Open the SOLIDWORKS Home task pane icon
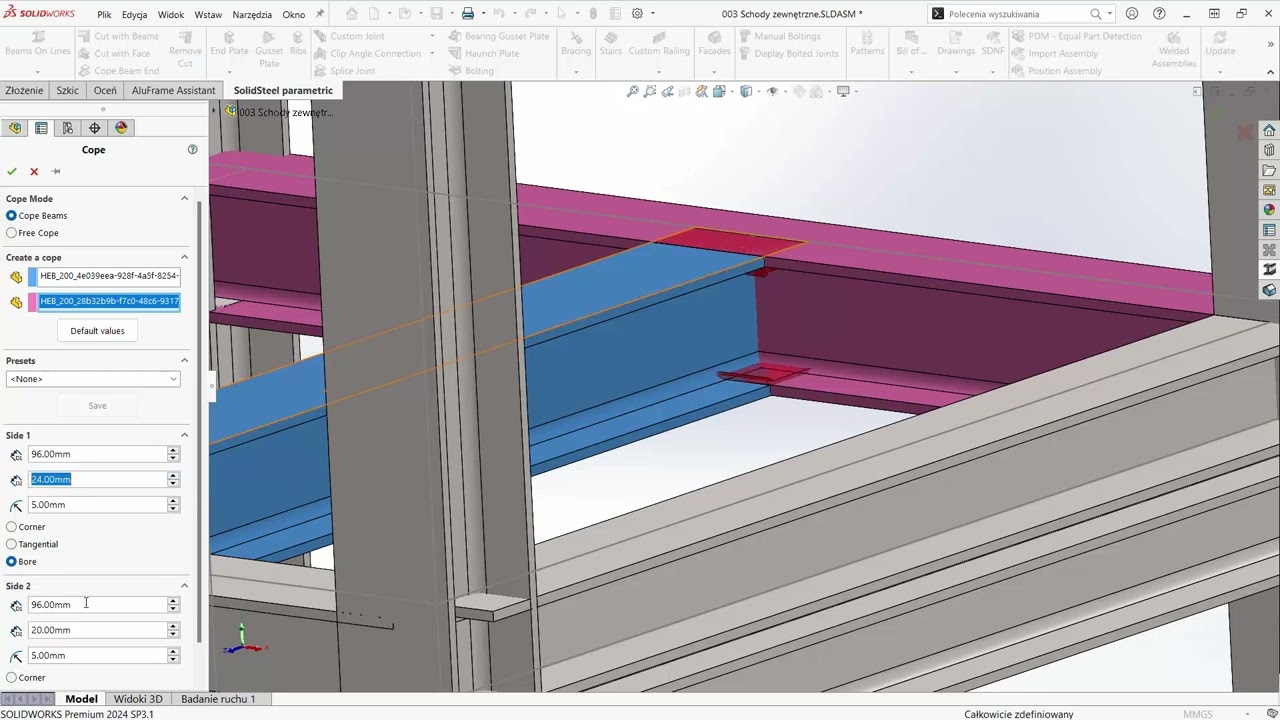 (1269, 131)
